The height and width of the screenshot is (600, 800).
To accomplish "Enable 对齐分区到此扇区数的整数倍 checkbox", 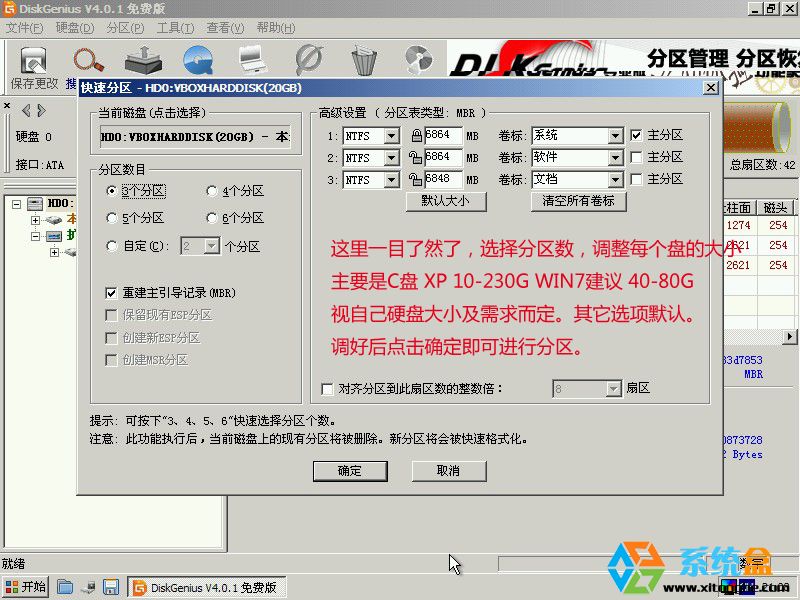I will tap(327, 389).
